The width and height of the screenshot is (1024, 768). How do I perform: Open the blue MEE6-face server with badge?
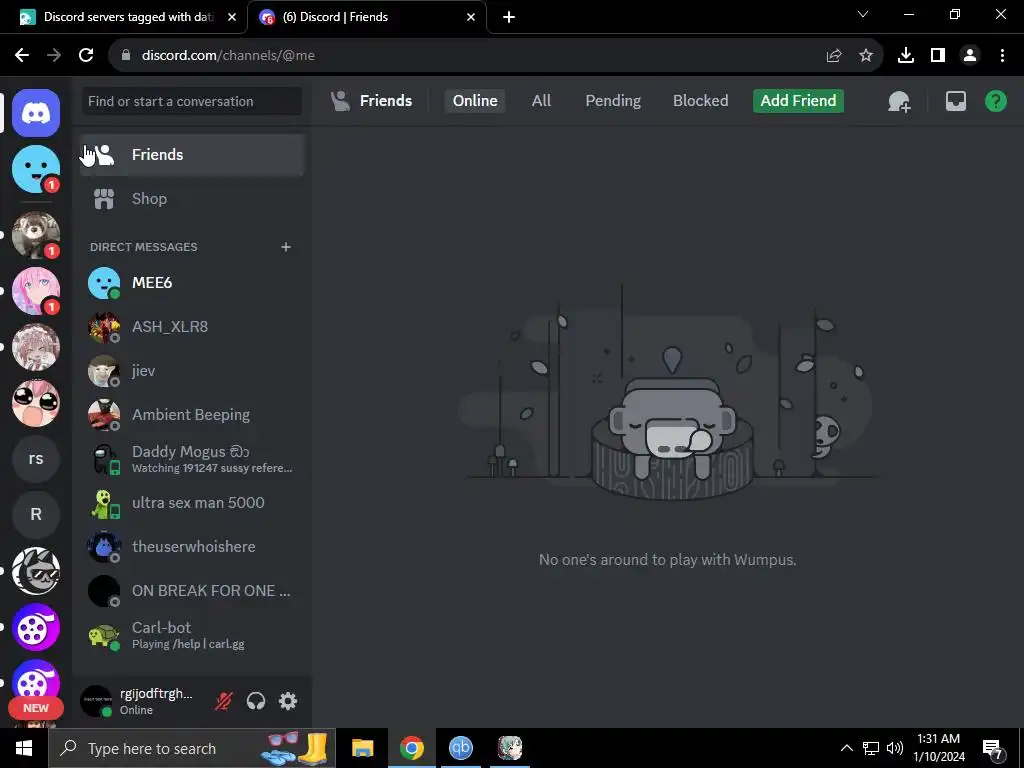(x=36, y=169)
